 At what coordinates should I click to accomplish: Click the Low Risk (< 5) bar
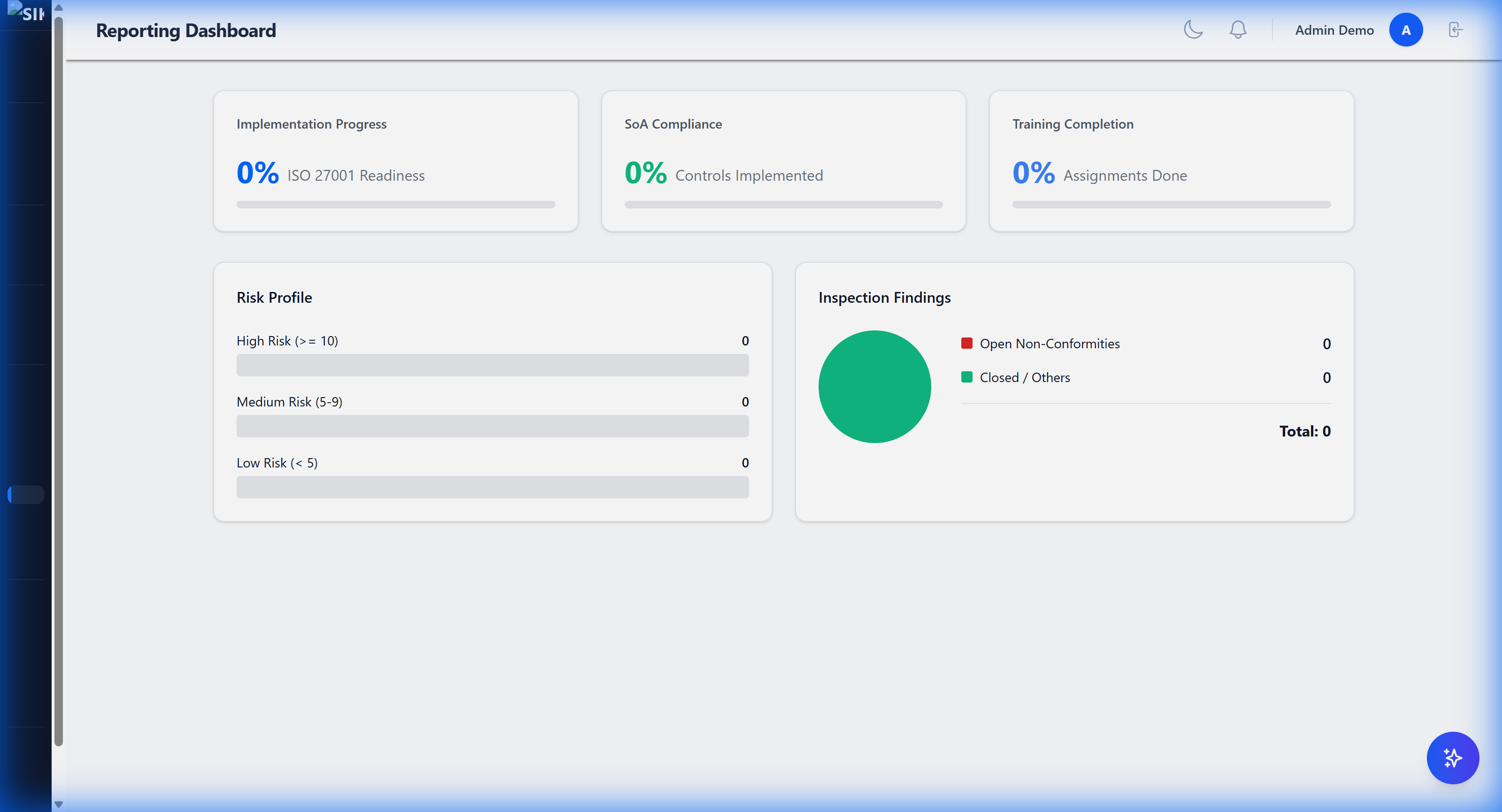(492, 487)
